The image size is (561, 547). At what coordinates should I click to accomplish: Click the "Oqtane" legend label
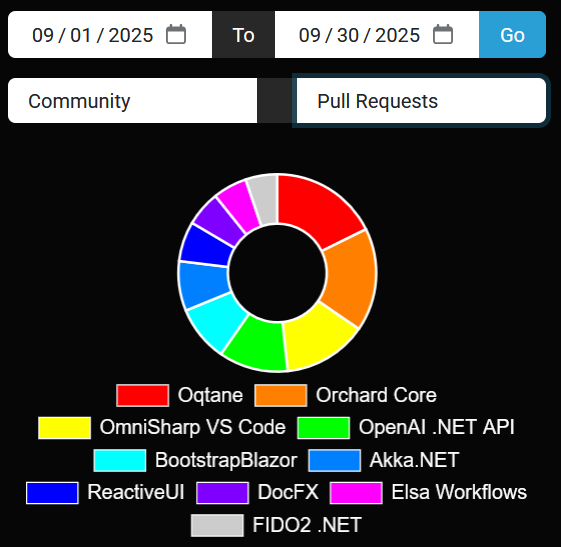210,395
